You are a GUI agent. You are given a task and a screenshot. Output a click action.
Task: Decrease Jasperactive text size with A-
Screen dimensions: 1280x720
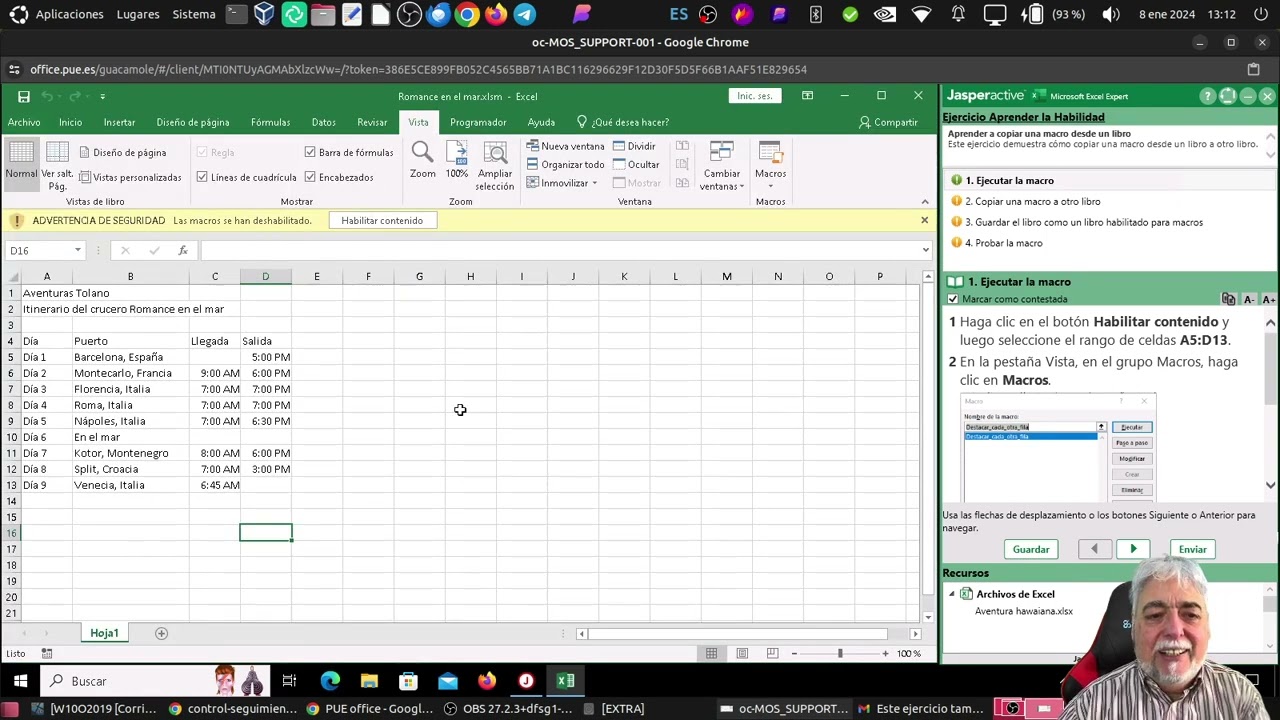tap(1248, 299)
